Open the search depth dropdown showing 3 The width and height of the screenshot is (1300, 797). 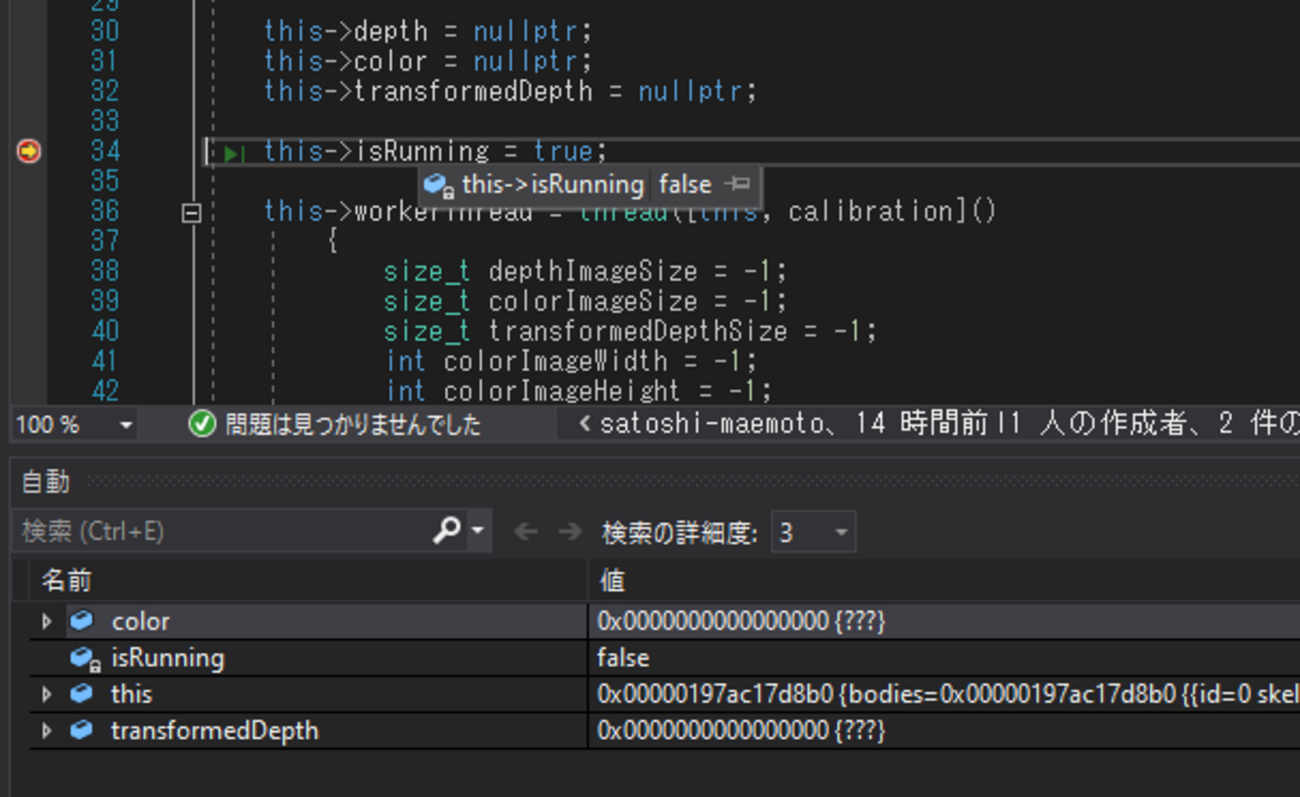(x=841, y=533)
